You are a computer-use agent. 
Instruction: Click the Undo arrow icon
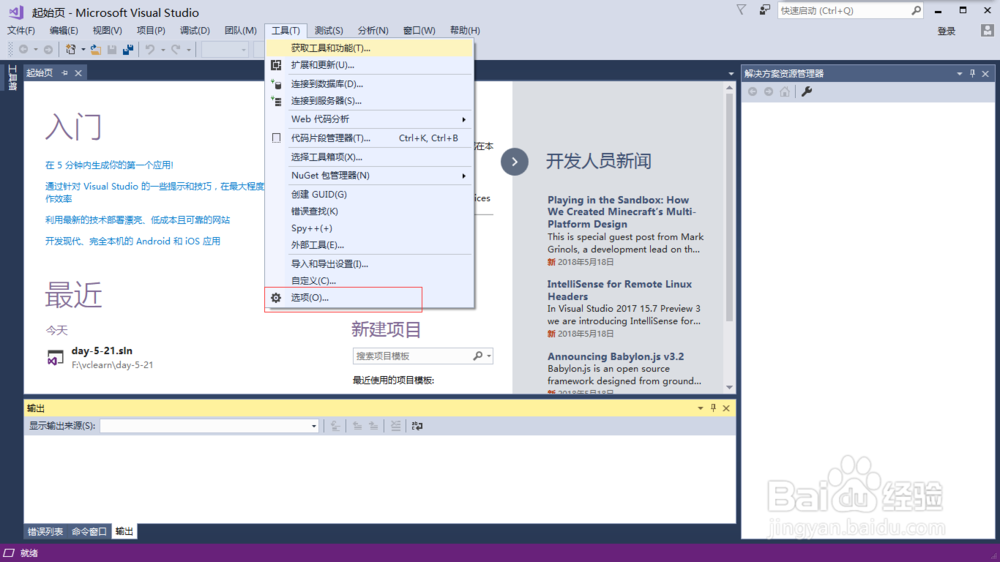point(150,50)
